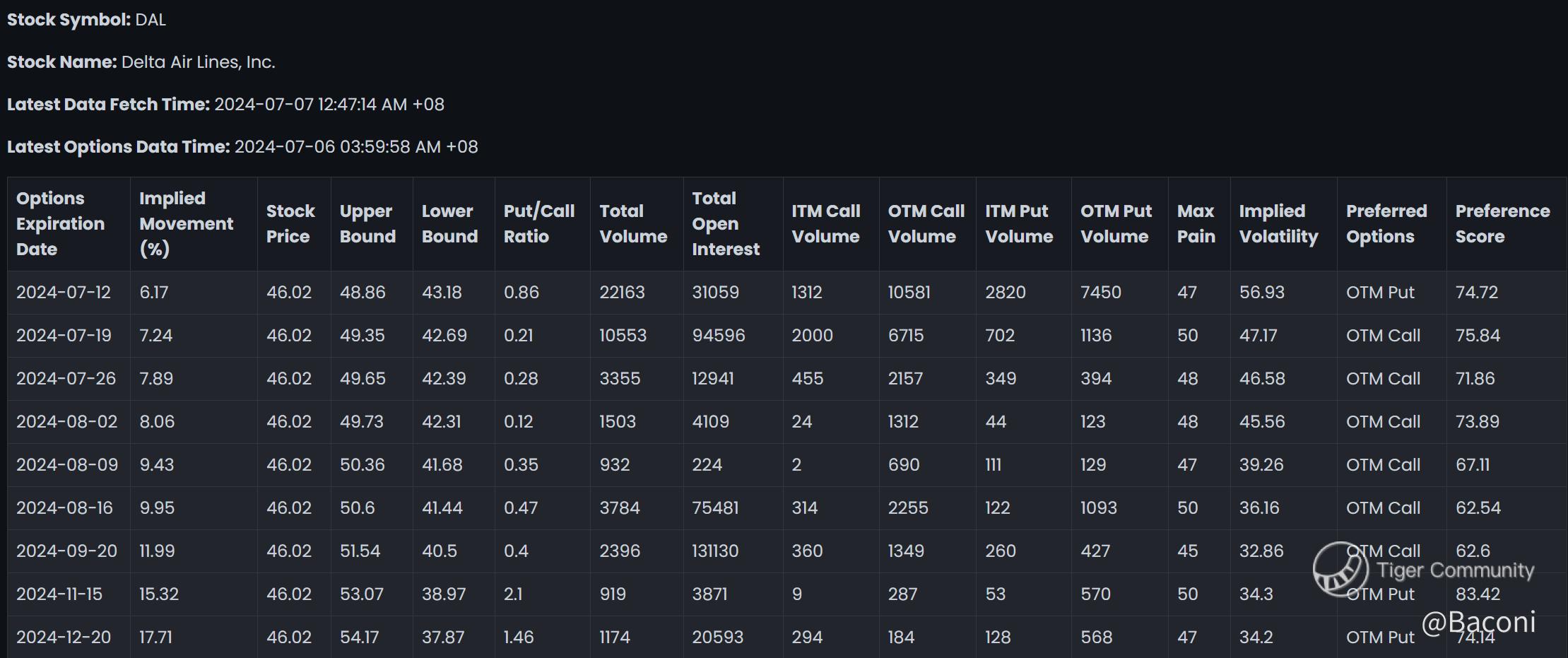The image size is (1568, 658).
Task: Click the 56.93 implied volatility cell
Action: pos(1262,293)
